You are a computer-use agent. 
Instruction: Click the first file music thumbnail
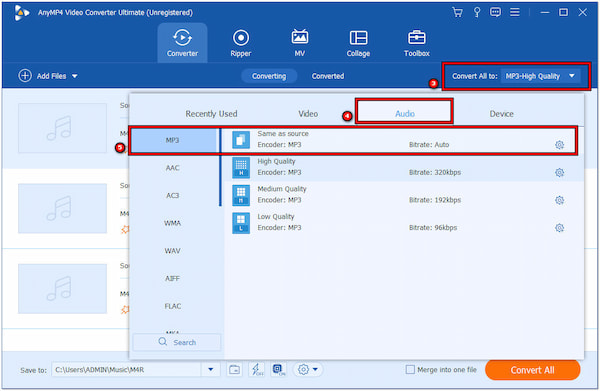[x=62, y=128]
